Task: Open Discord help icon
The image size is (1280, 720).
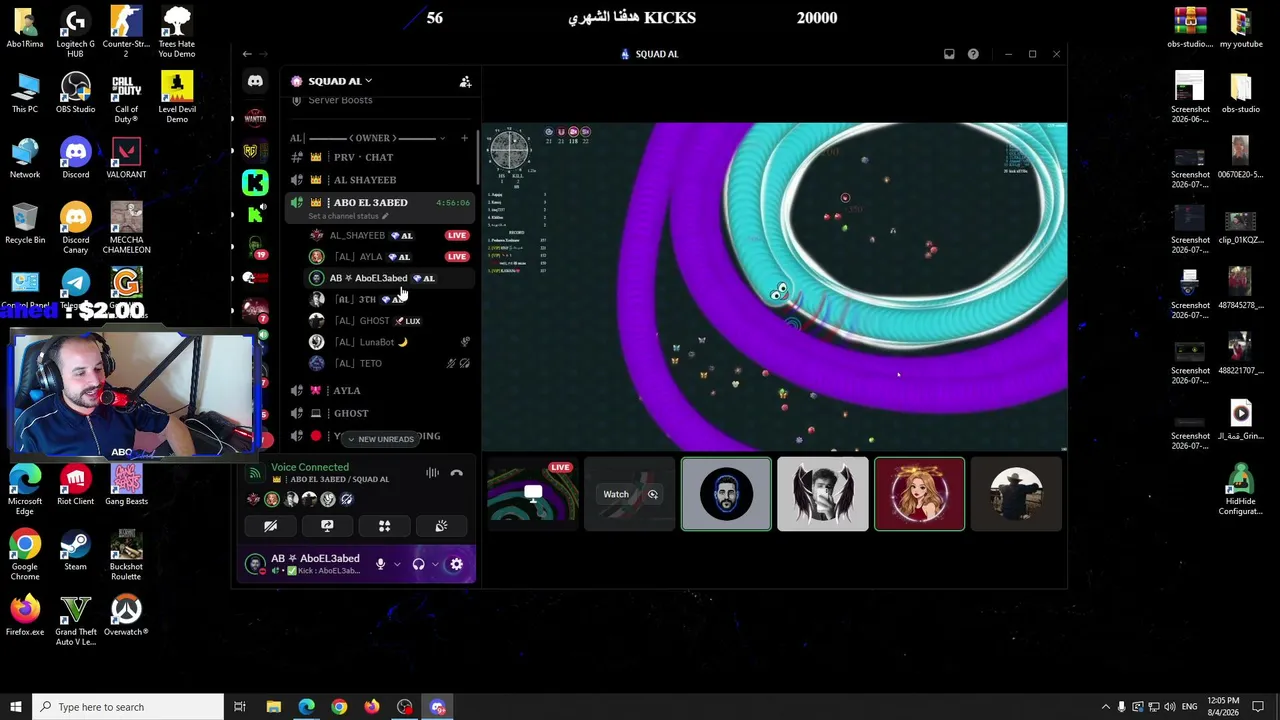Action: tap(973, 54)
